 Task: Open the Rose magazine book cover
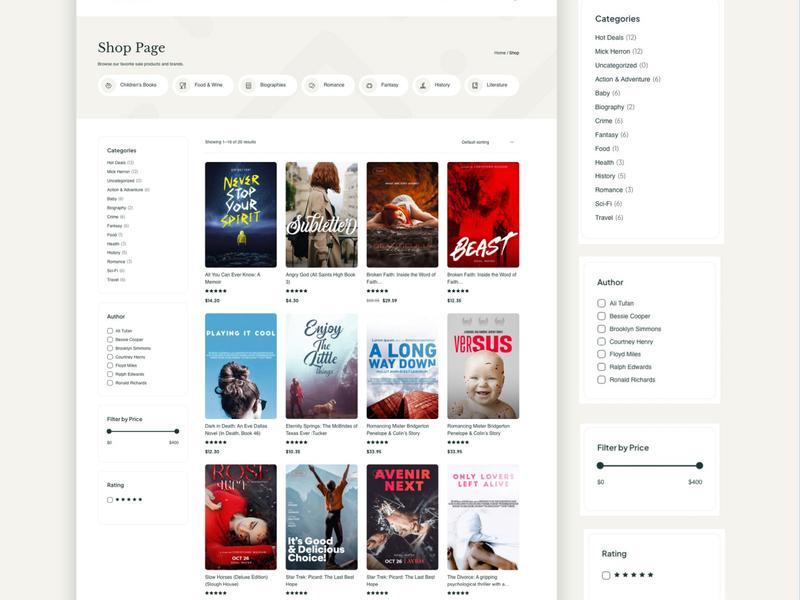point(241,517)
